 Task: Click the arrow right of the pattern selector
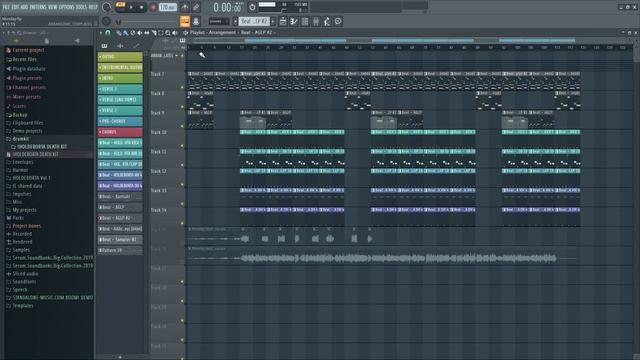pos(273,21)
